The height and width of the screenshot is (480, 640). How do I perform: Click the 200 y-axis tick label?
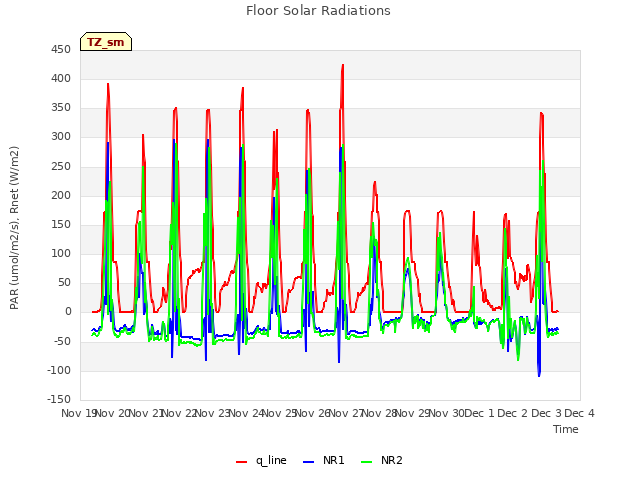pos(61,196)
